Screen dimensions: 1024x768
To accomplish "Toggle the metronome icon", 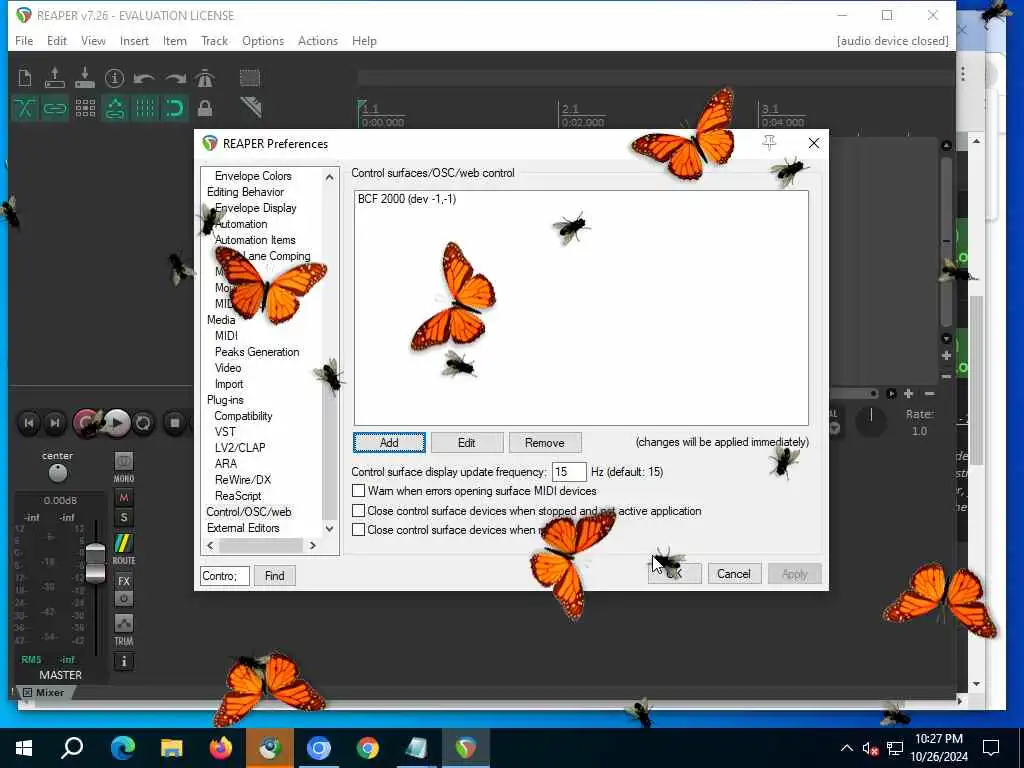I will point(204,78).
